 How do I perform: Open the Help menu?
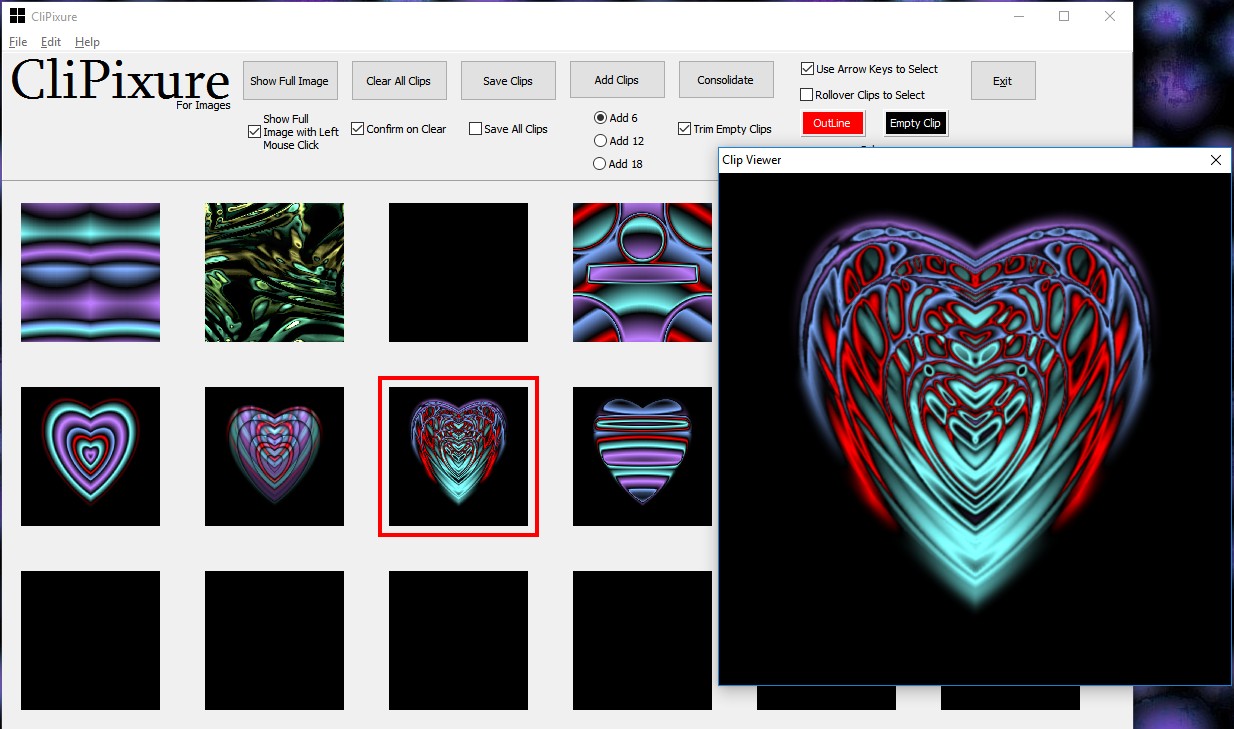(x=88, y=42)
